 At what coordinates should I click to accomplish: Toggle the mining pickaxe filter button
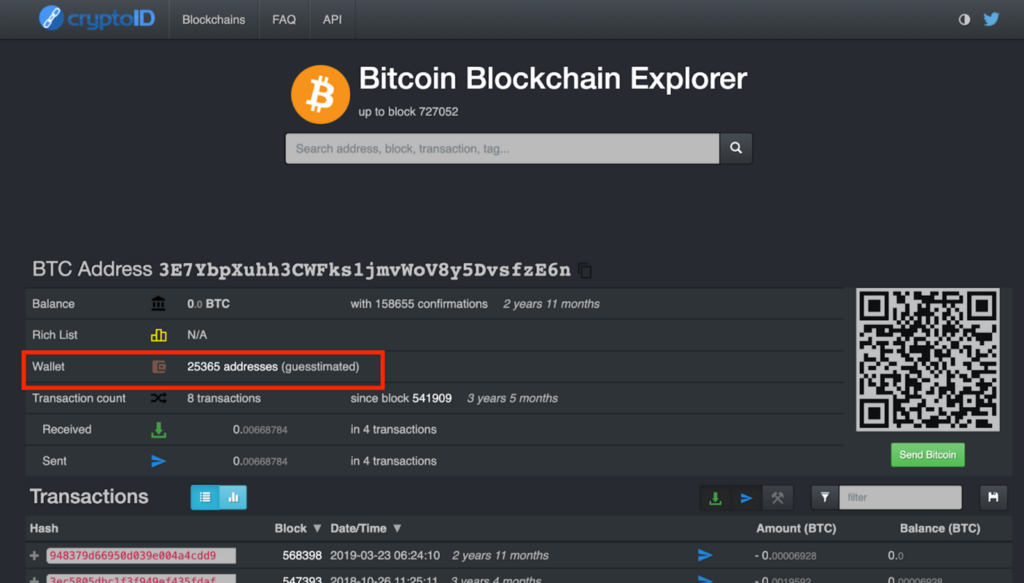click(x=777, y=498)
